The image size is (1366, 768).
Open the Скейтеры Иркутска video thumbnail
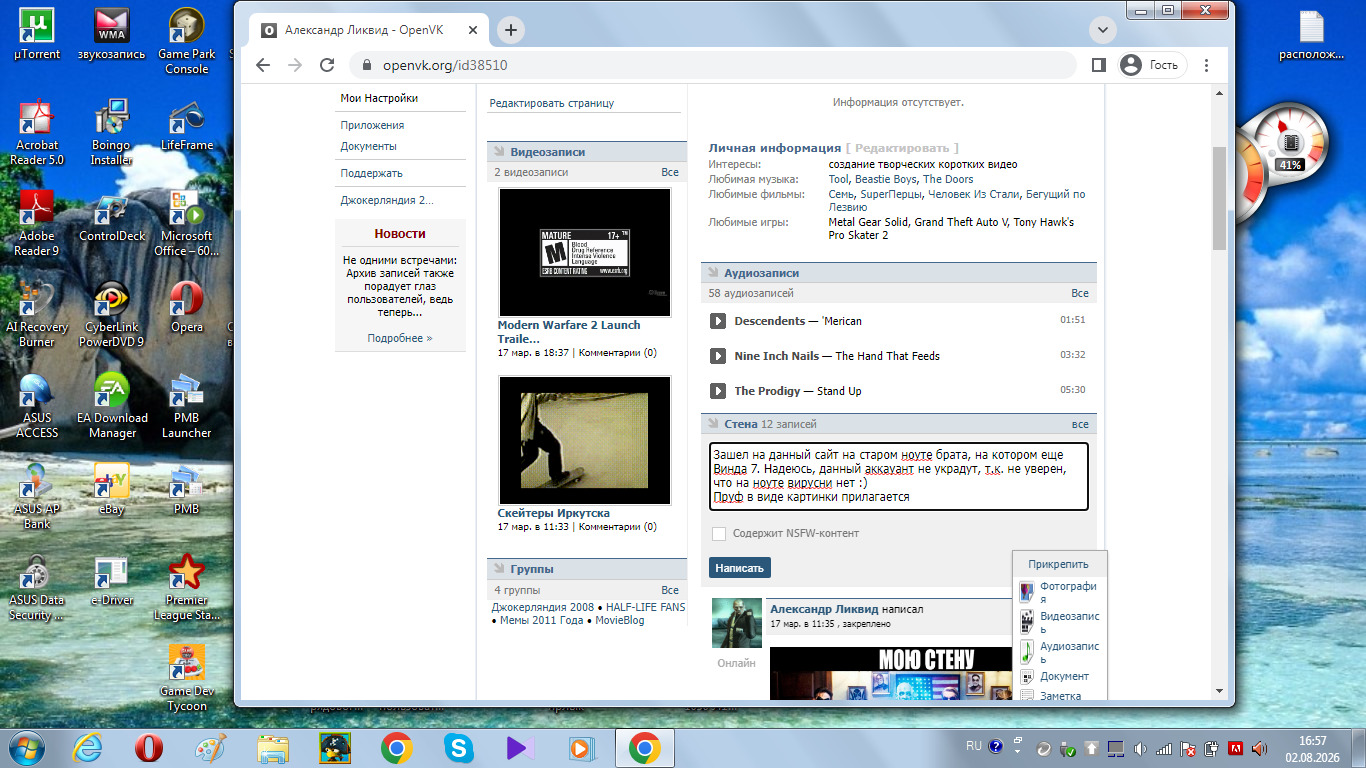[585, 440]
